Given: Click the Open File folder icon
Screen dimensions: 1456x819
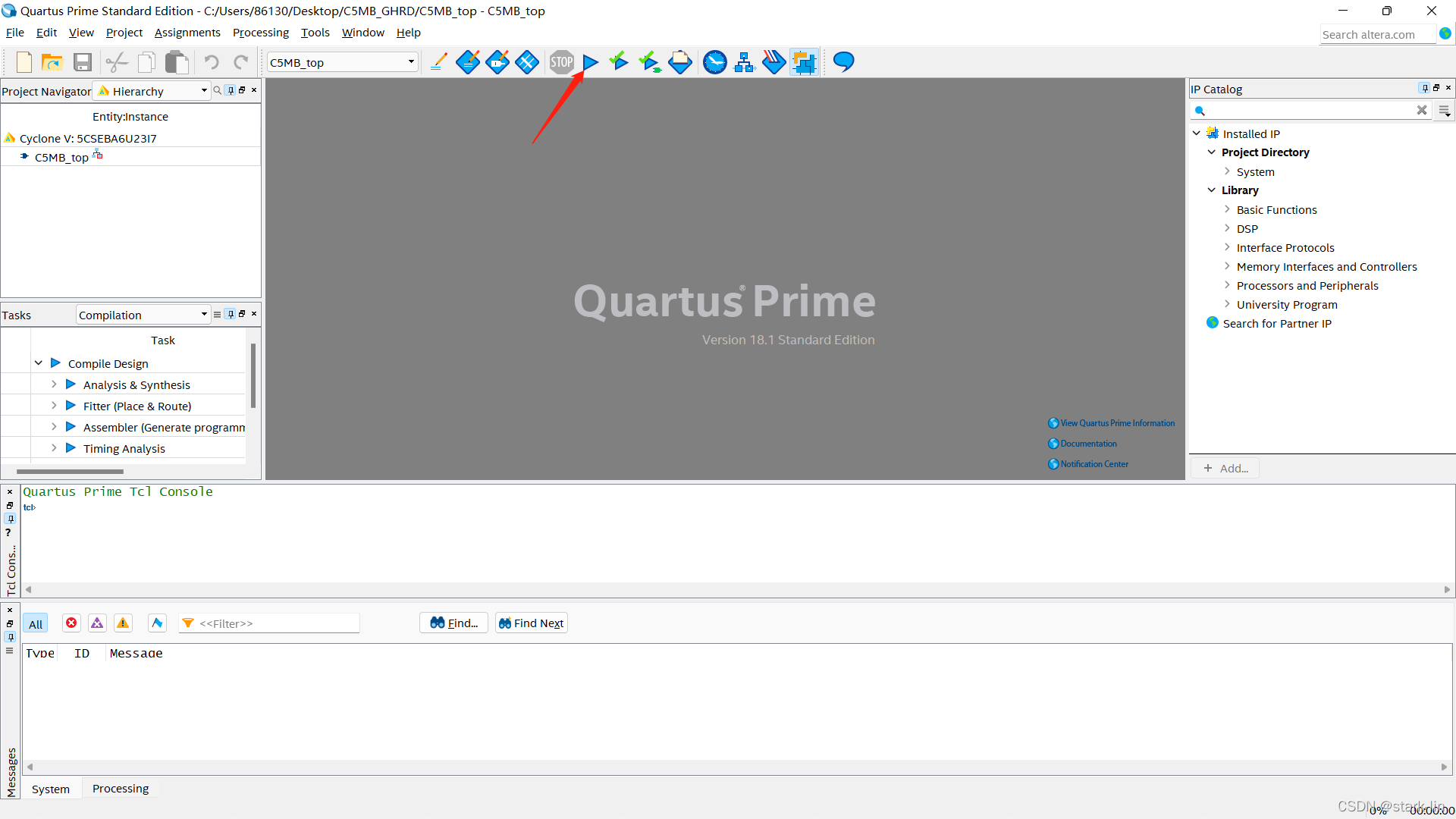Looking at the screenshot, I should click(x=52, y=62).
